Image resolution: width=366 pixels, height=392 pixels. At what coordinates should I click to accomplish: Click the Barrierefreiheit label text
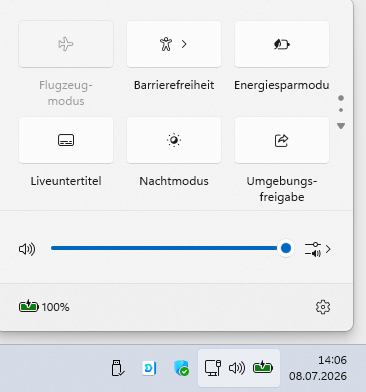coord(174,85)
